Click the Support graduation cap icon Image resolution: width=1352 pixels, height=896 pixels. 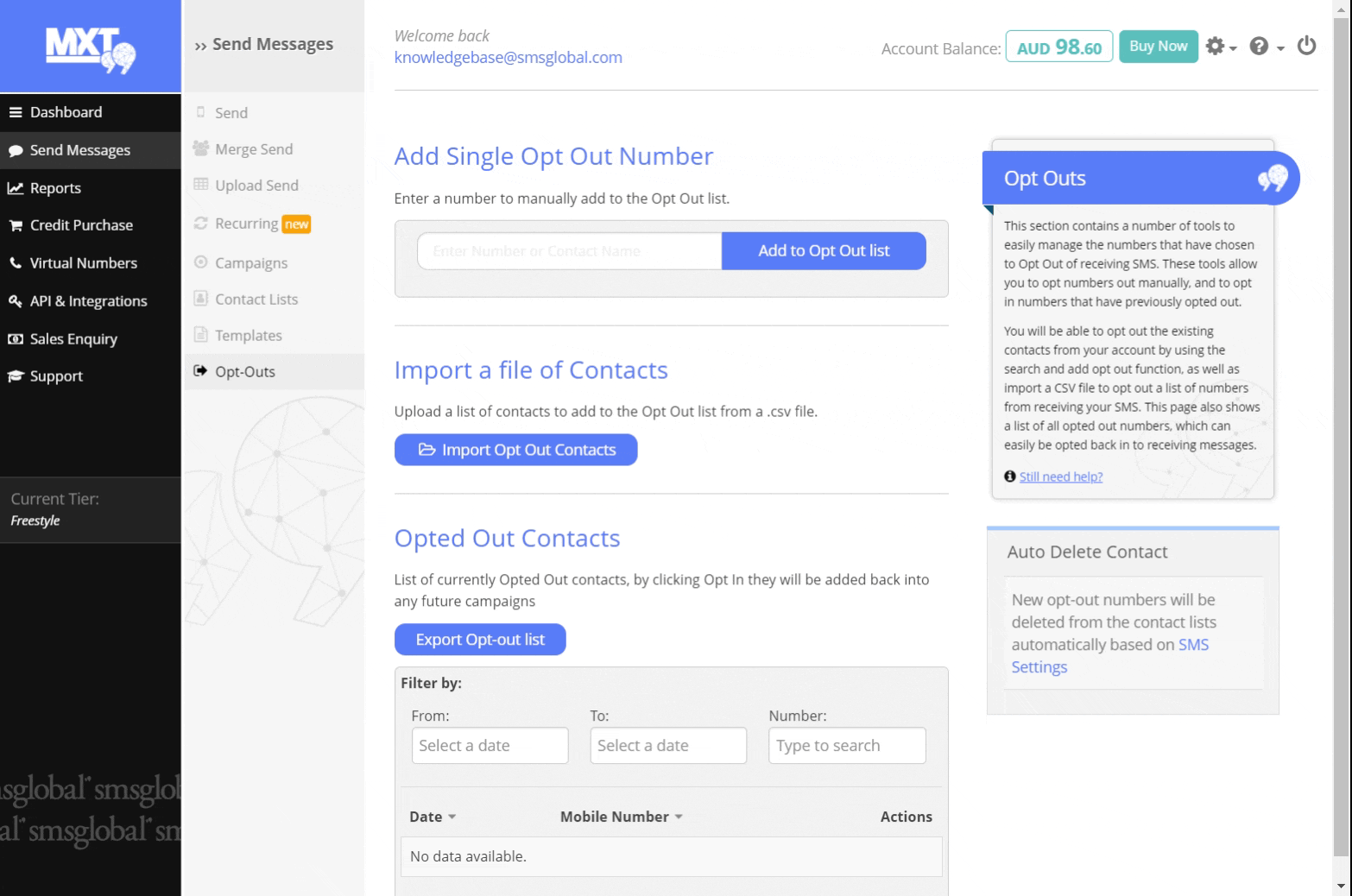pos(16,376)
